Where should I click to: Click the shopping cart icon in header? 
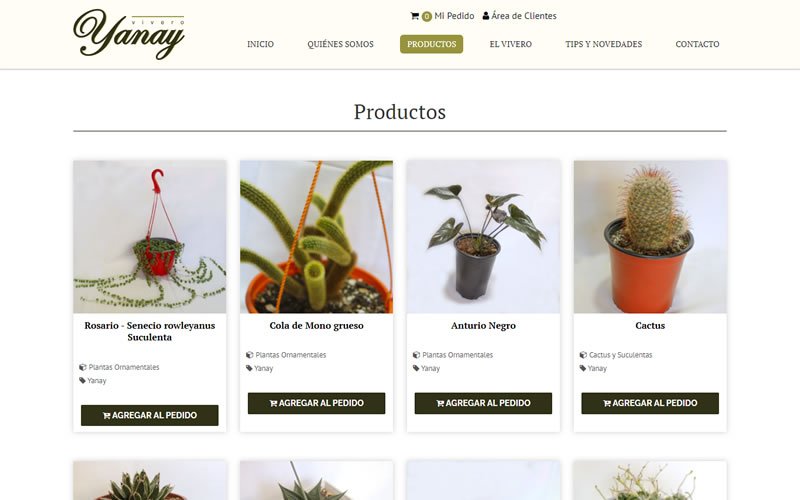(414, 16)
